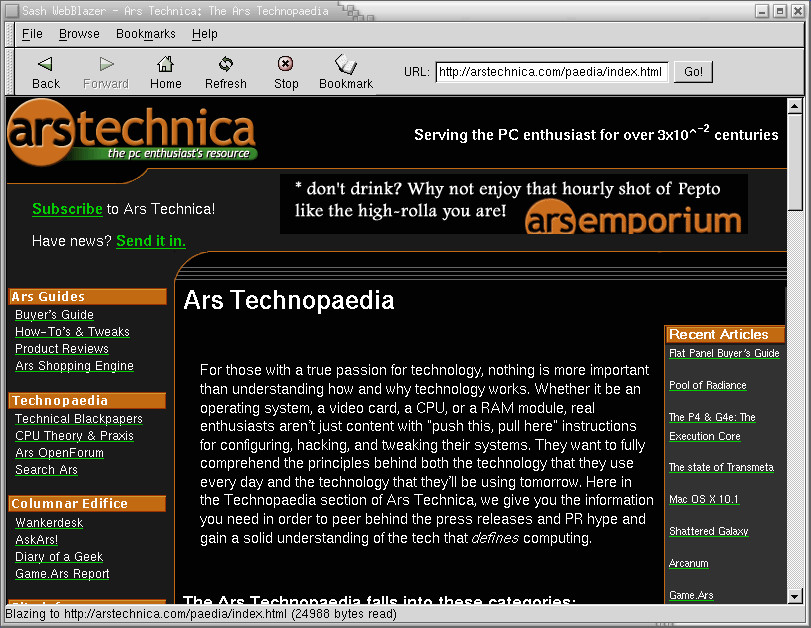The width and height of the screenshot is (811, 628).
Task: Follow the 'Send it in.' news link
Action: [151, 241]
